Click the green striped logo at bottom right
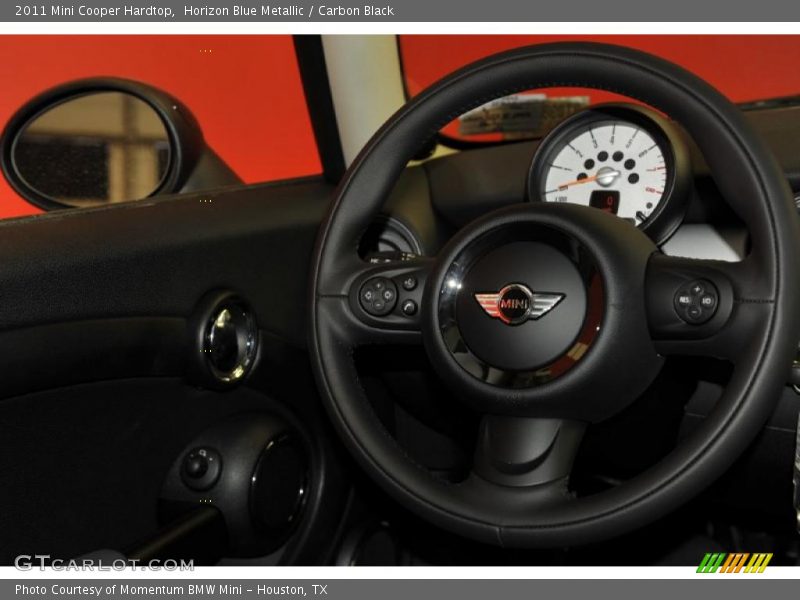 733,563
